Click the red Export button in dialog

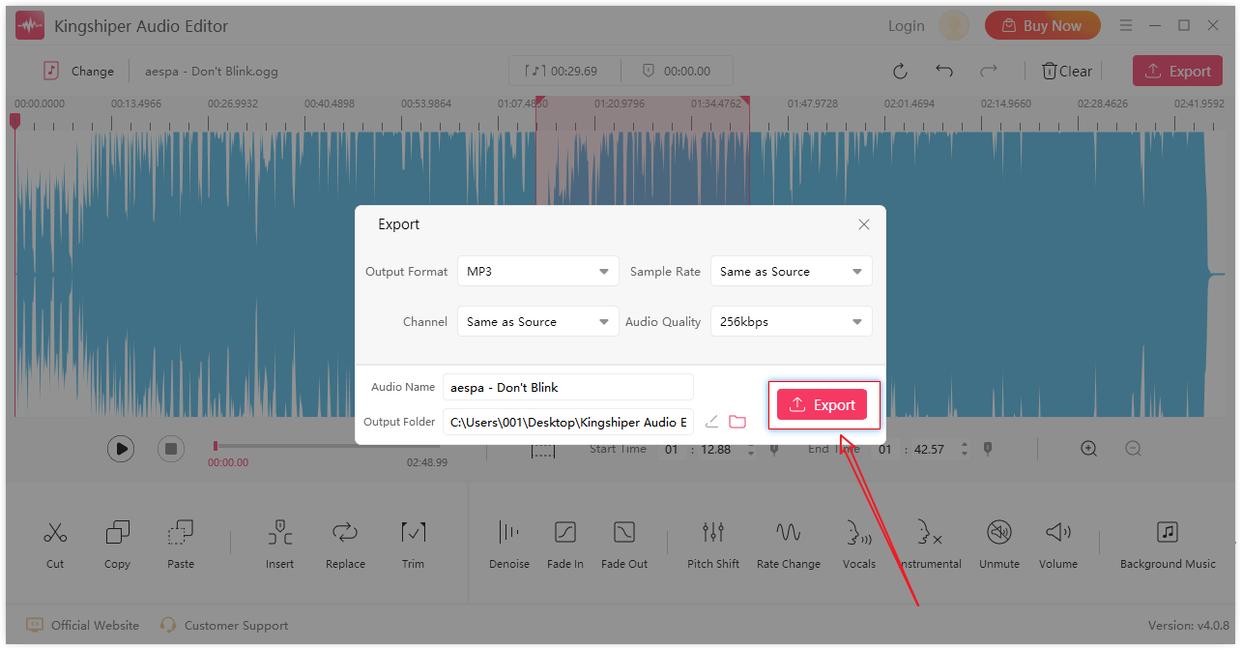click(x=822, y=405)
